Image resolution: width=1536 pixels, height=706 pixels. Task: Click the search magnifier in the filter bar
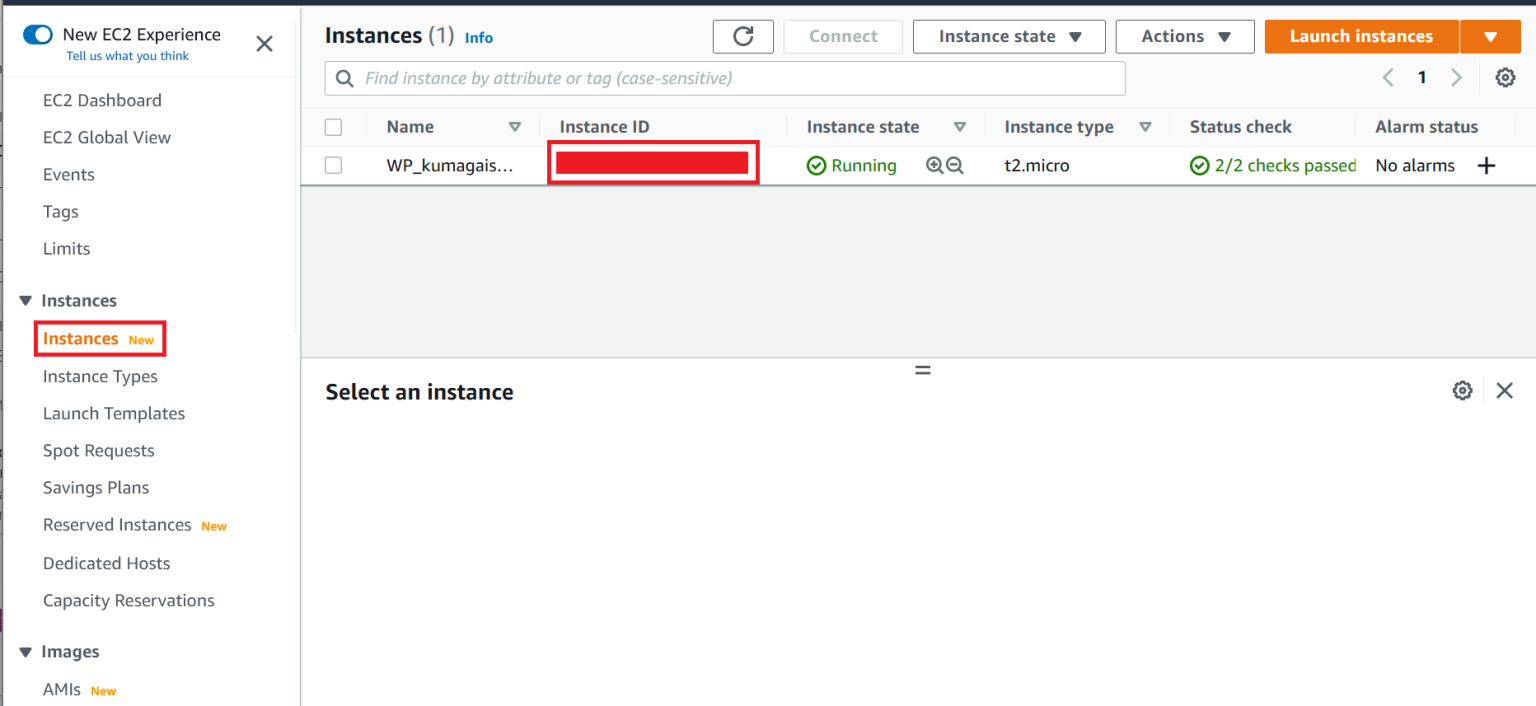(x=343, y=78)
